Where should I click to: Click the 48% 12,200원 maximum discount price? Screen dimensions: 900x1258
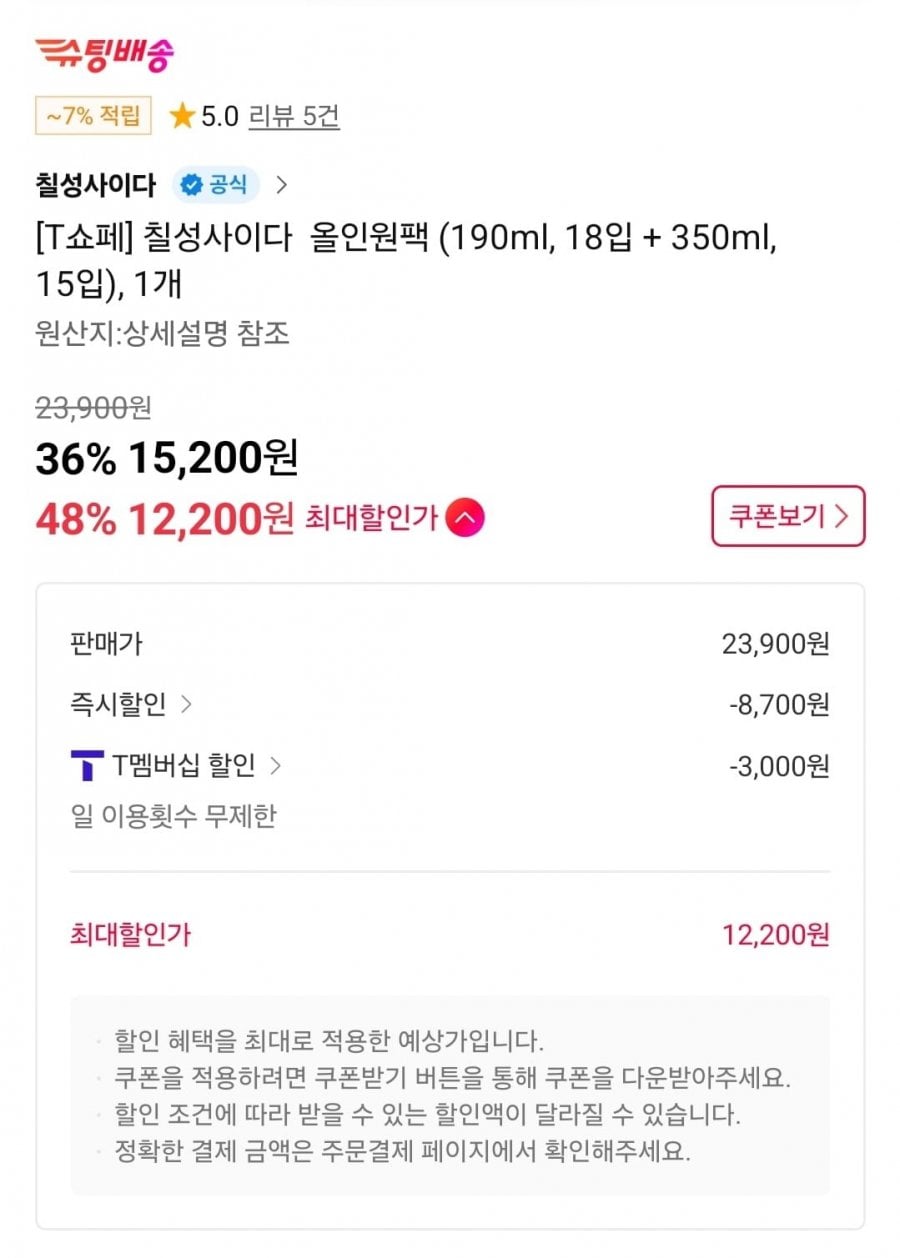pos(165,518)
